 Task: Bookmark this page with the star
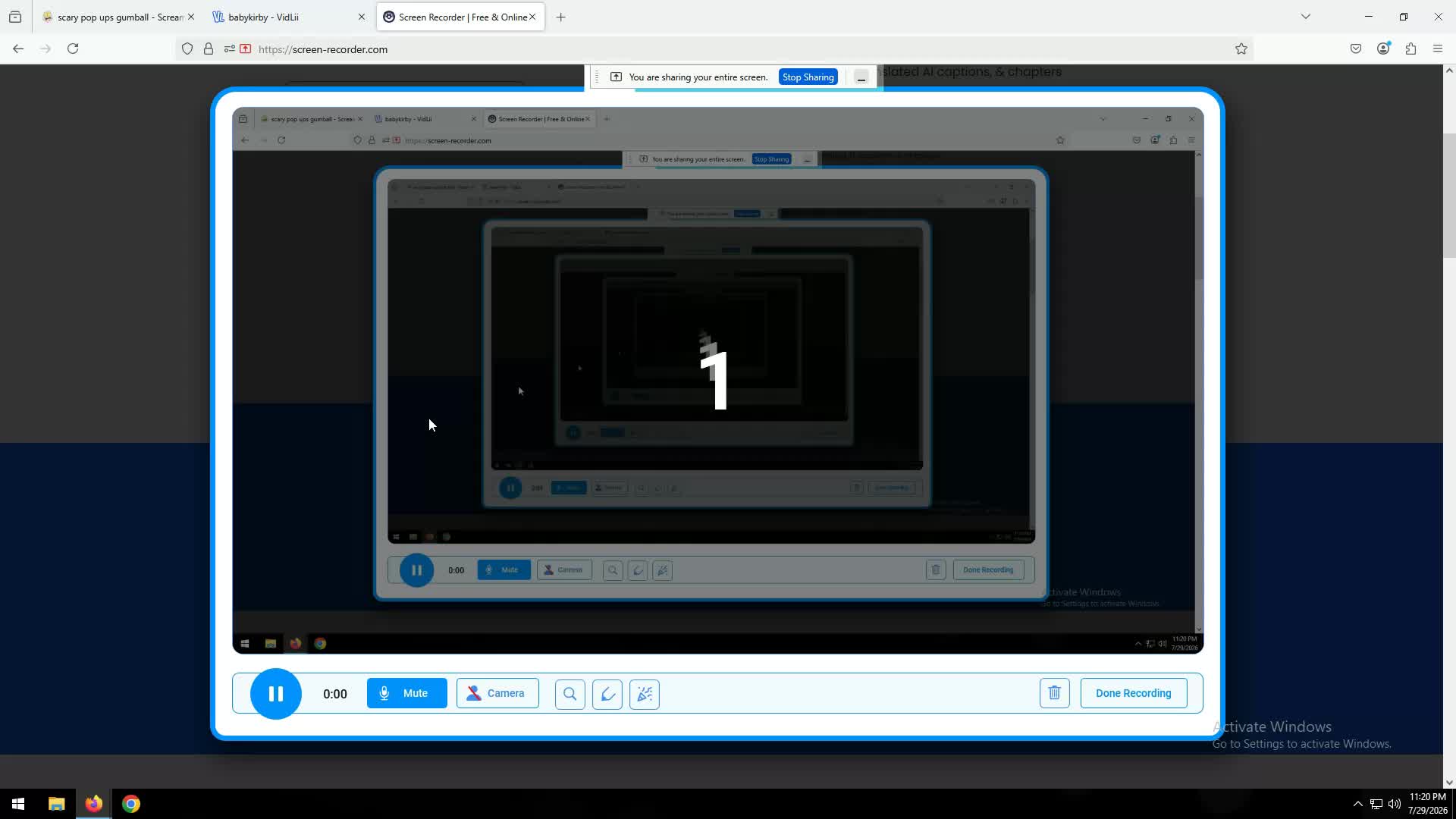tap(1241, 49)
